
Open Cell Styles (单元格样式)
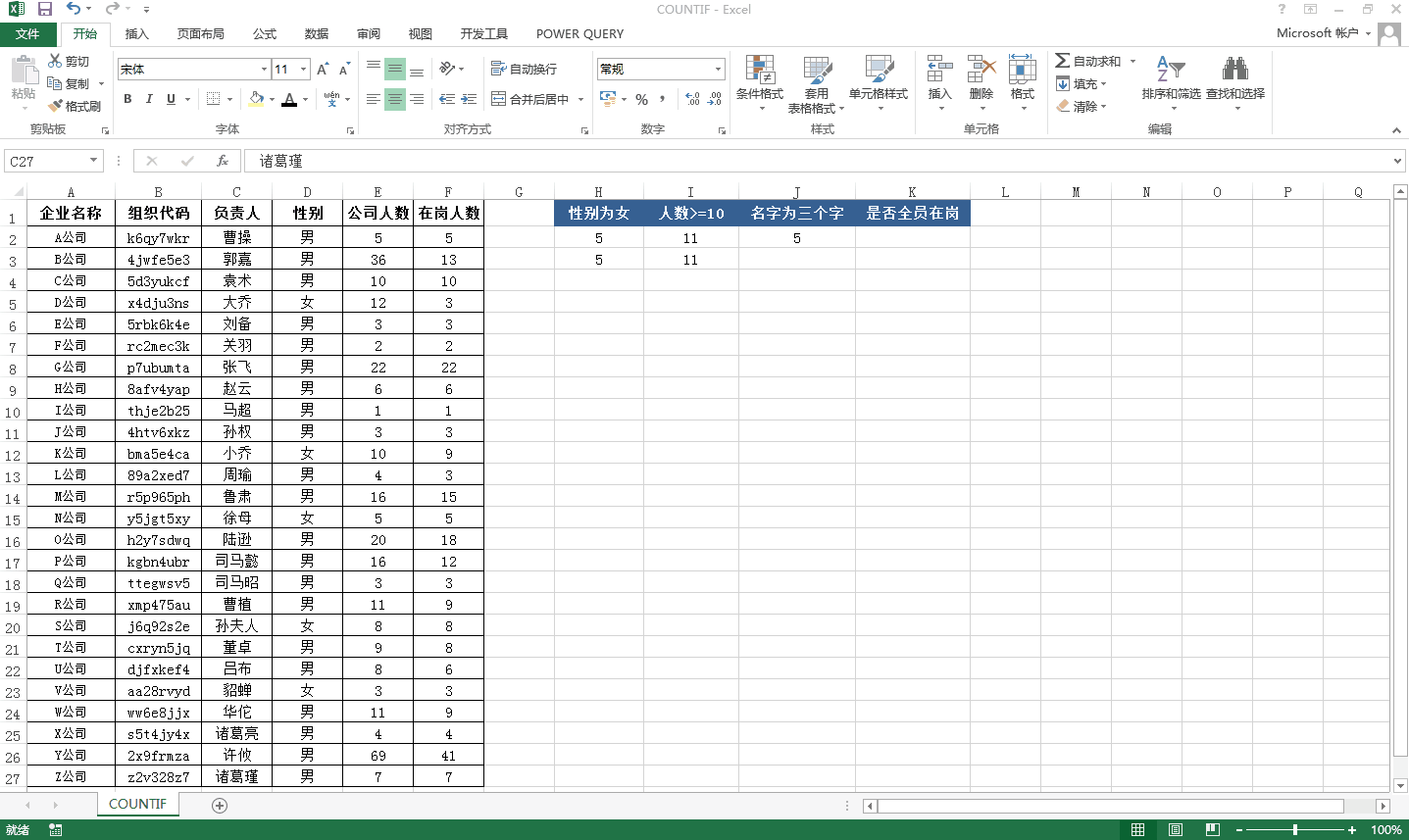pyautogui.click(x=879, y=82)
